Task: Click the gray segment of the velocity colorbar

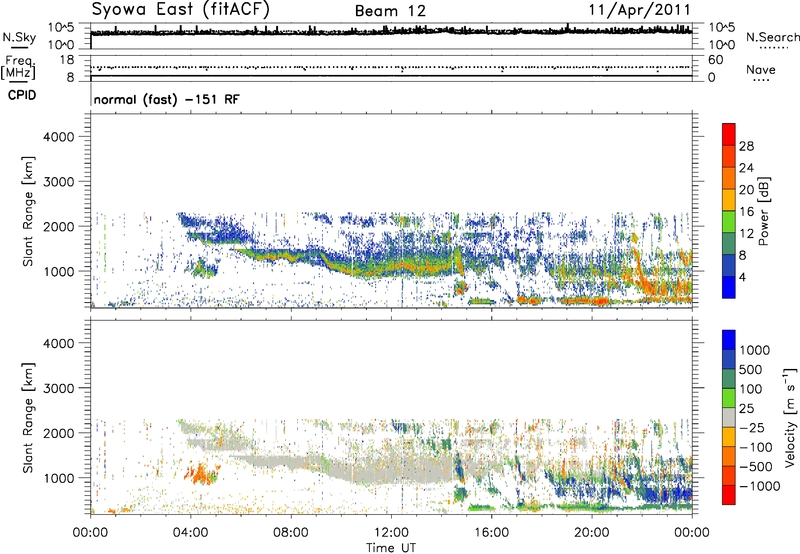Action: (x=729, y=417)
